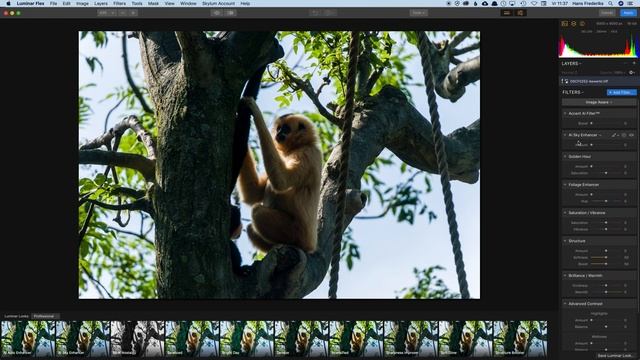Open the Help menu

(245, 3)
